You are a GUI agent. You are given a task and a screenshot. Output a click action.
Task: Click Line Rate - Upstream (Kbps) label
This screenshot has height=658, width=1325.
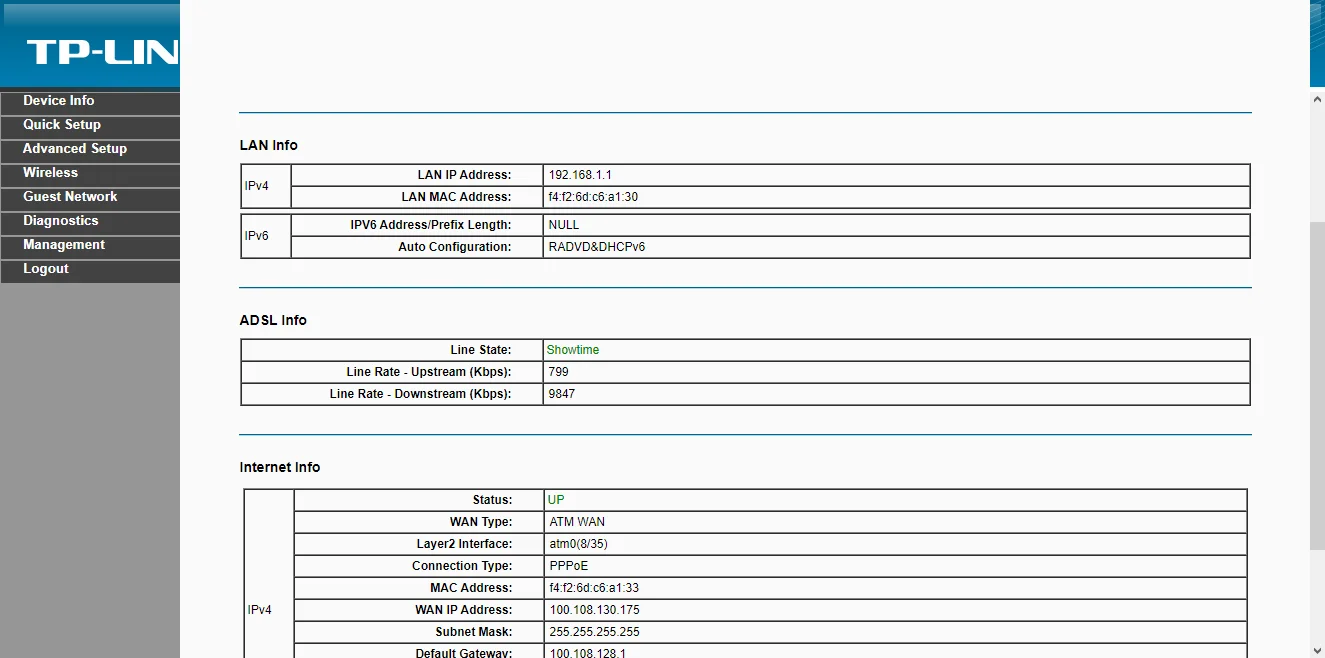coord(429,372)
